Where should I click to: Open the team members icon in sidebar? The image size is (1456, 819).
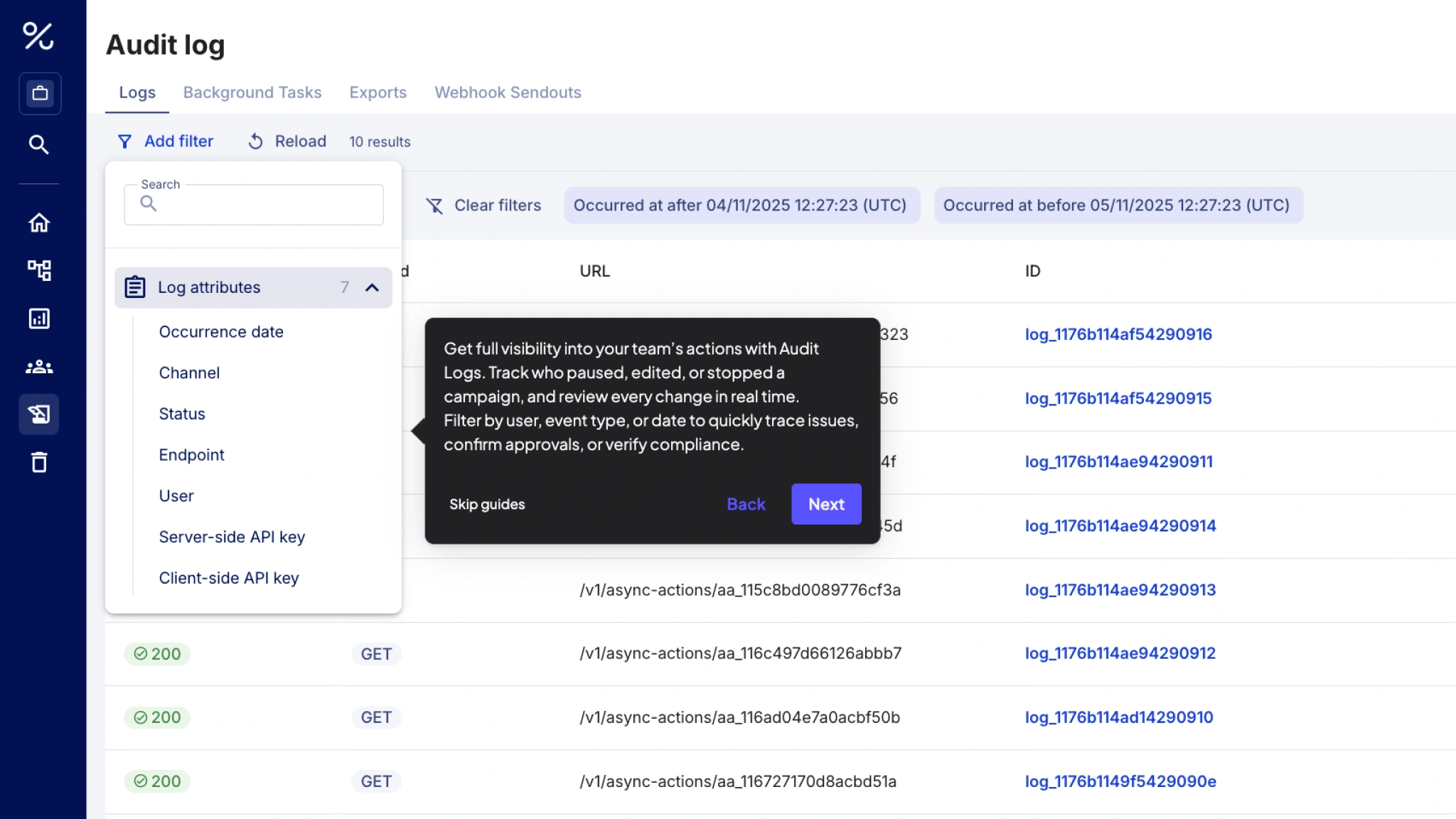38,367
